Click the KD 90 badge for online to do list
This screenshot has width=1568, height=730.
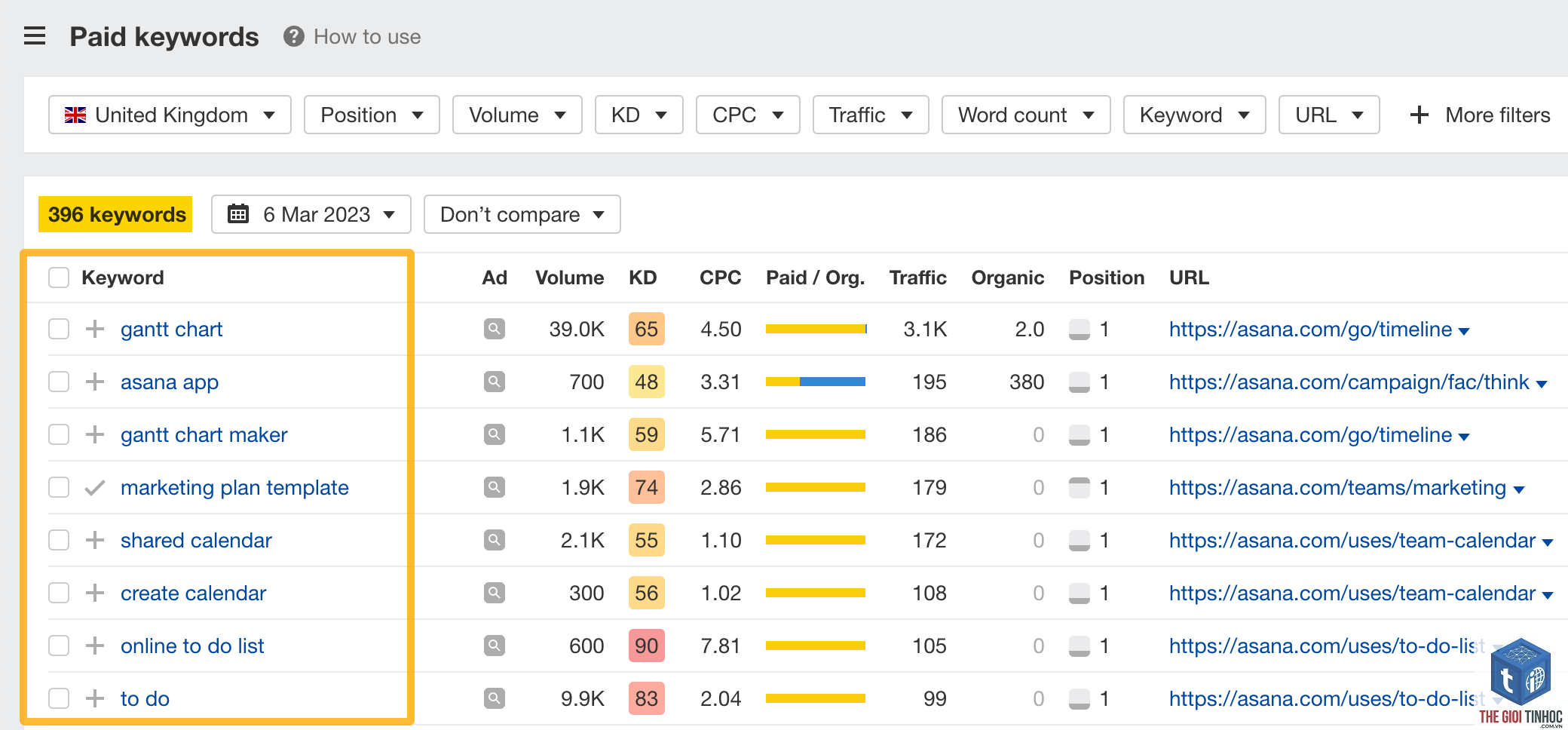click(x=646, y=646)
